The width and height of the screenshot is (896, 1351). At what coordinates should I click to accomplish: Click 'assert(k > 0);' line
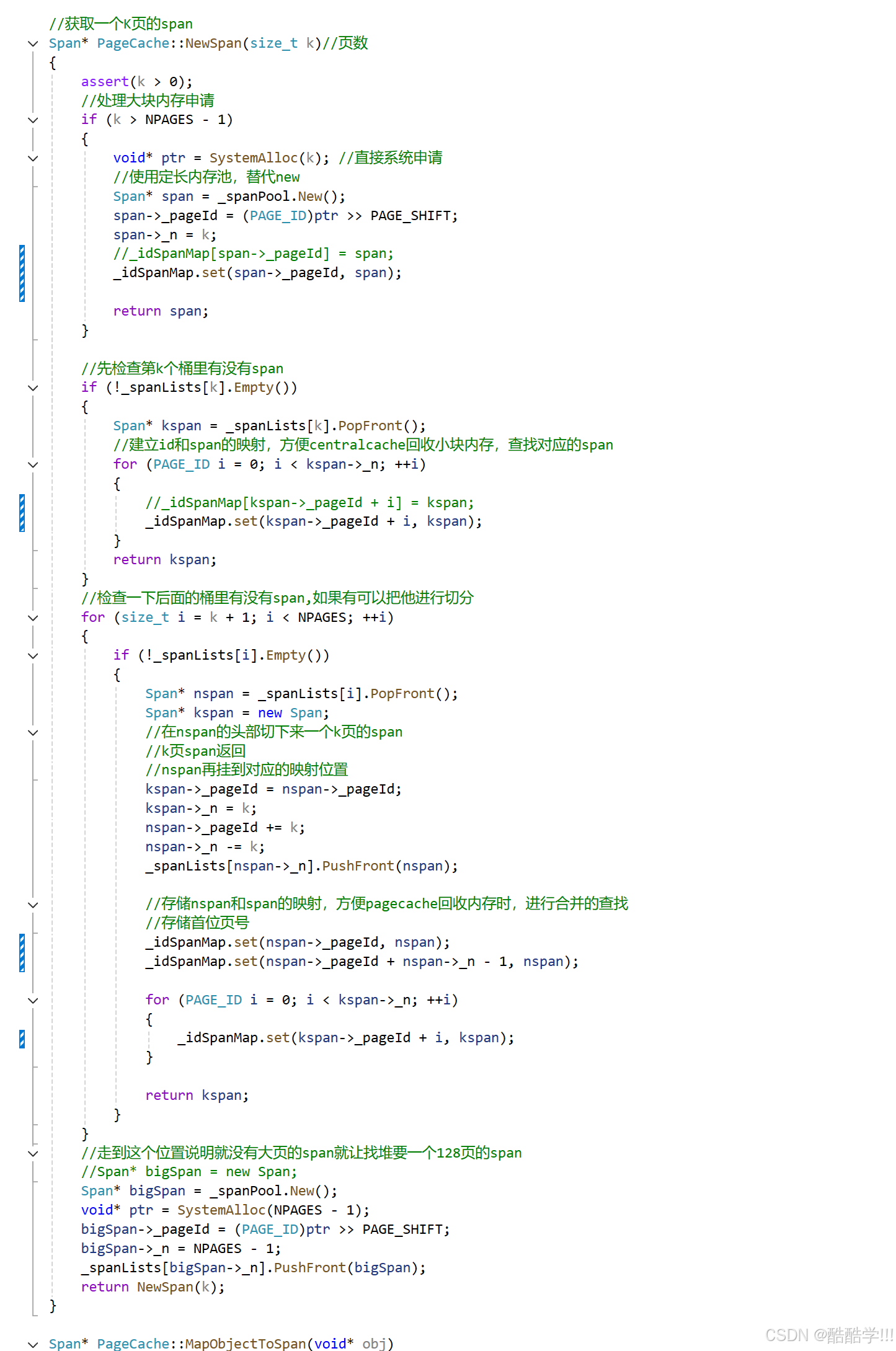click(137, 82)
